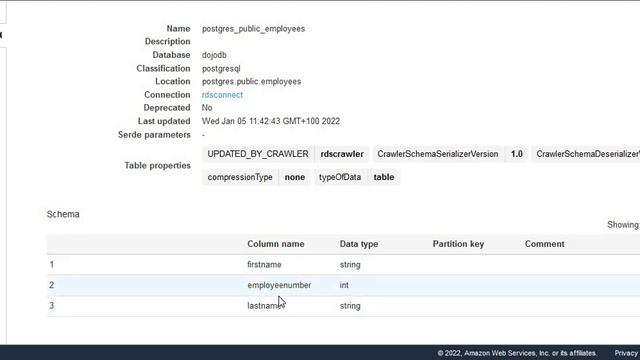Click the none compression value
Image resolution: width=640 pixels, height=360 pixels.
coord(295,177)
